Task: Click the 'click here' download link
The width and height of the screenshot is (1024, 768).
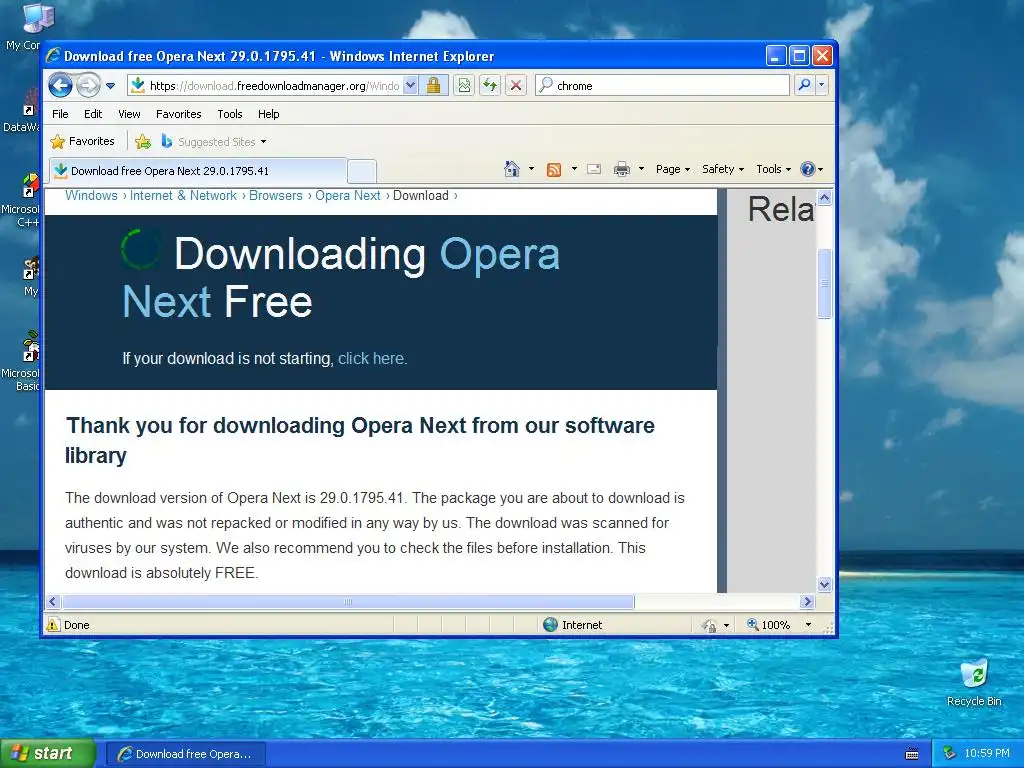Action: (x=372, y=359)
